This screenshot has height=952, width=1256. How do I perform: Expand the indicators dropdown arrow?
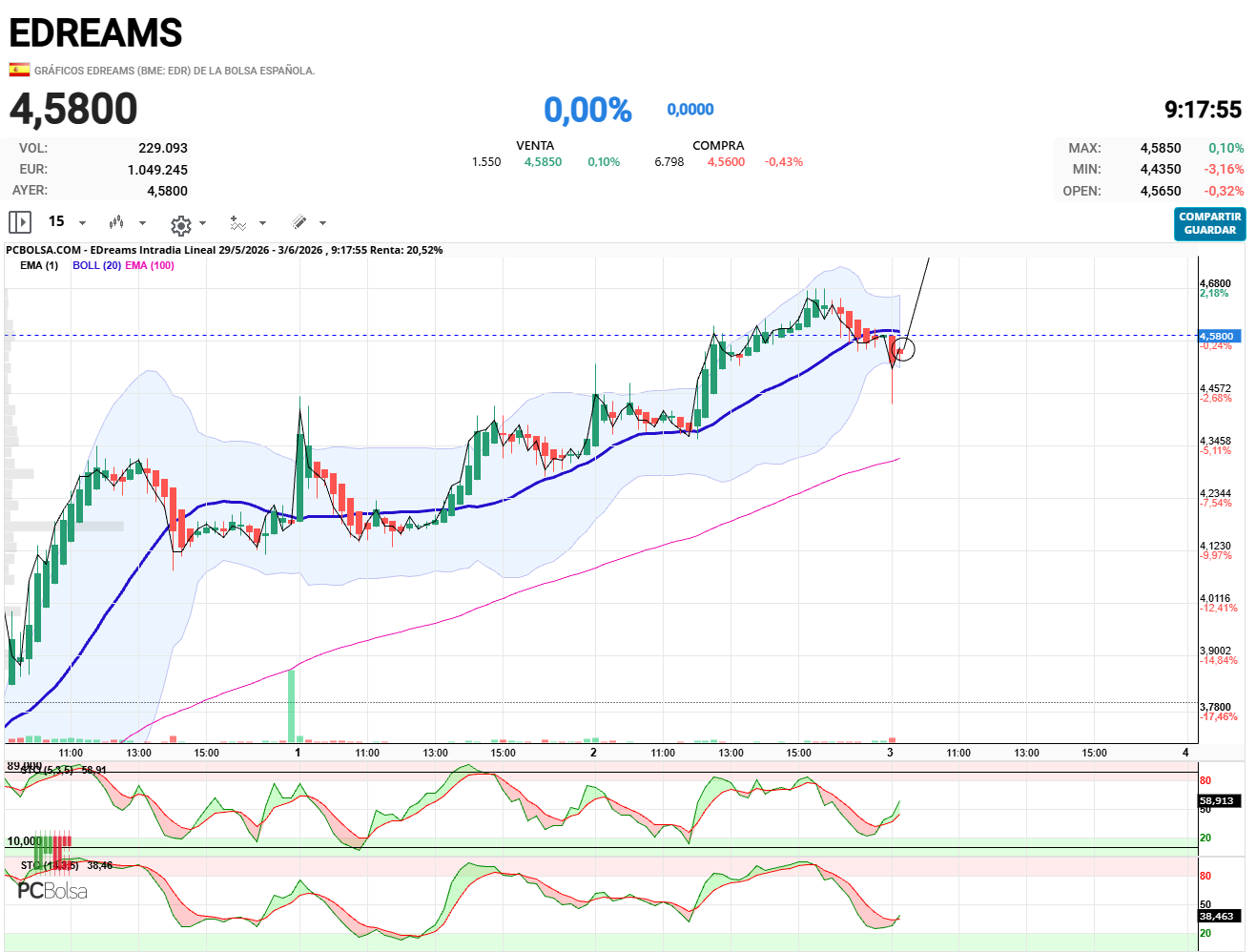click(x=262, y=223)
